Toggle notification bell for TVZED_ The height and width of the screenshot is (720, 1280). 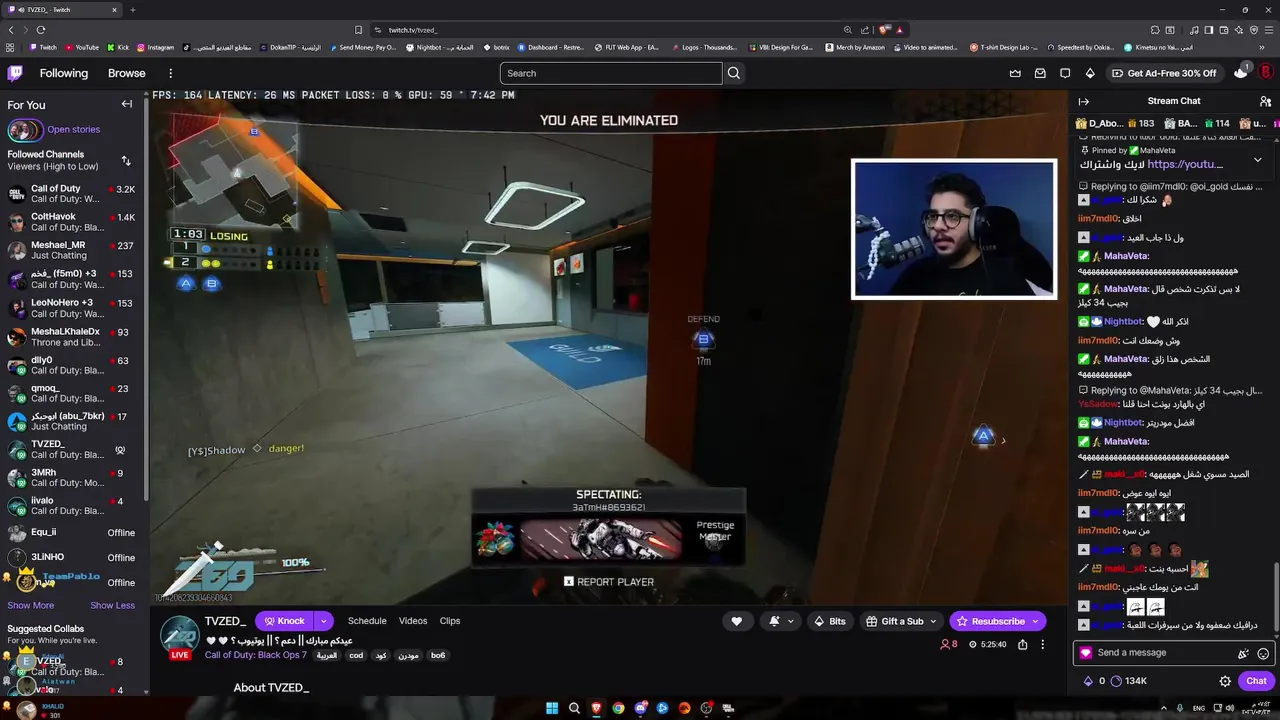click(774, 621)
